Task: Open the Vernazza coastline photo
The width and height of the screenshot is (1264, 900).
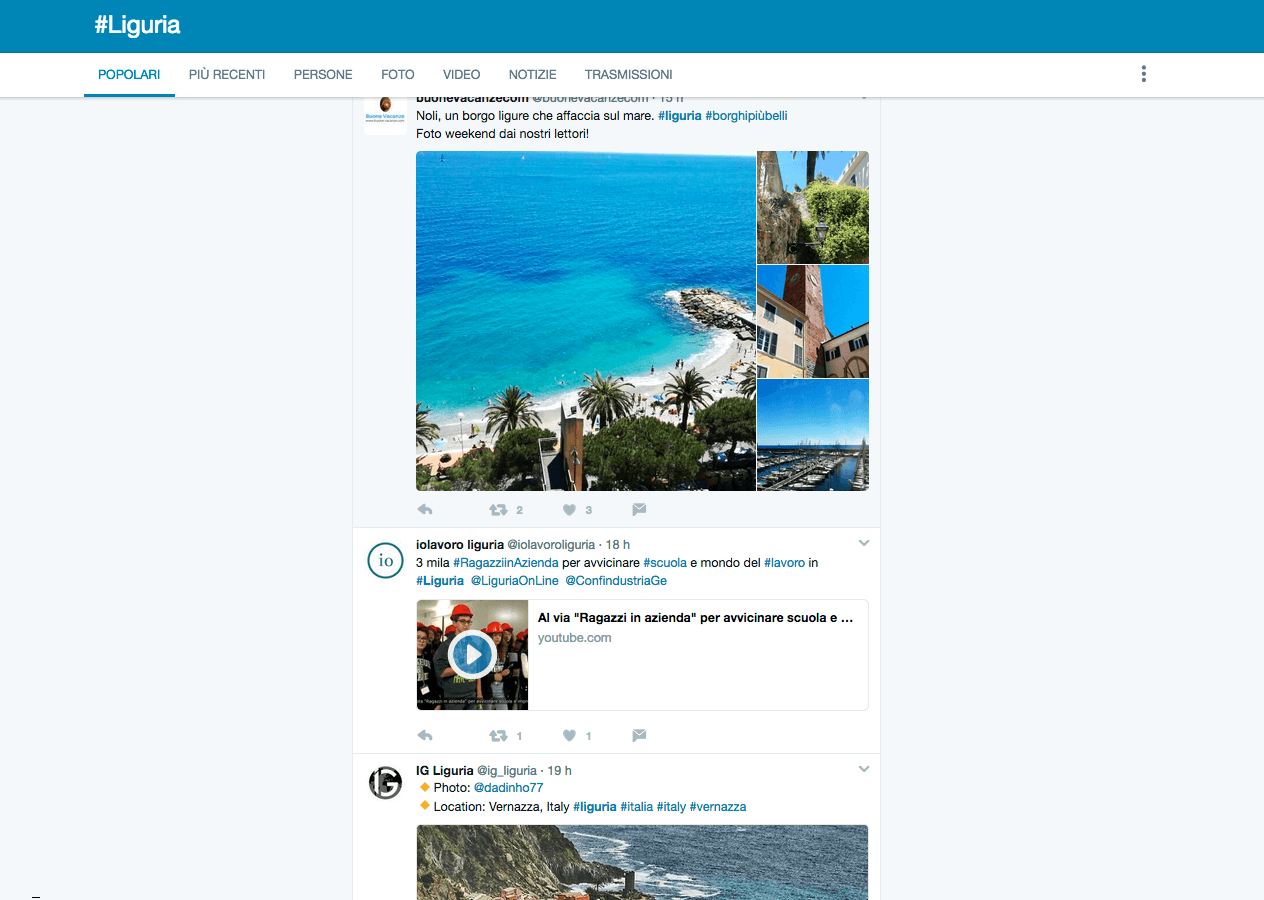Action: tap(642, 862)
